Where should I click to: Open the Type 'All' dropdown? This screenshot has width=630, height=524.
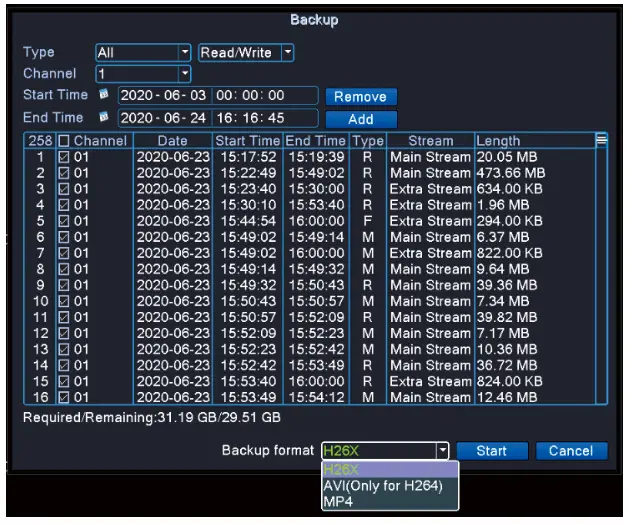143,53
